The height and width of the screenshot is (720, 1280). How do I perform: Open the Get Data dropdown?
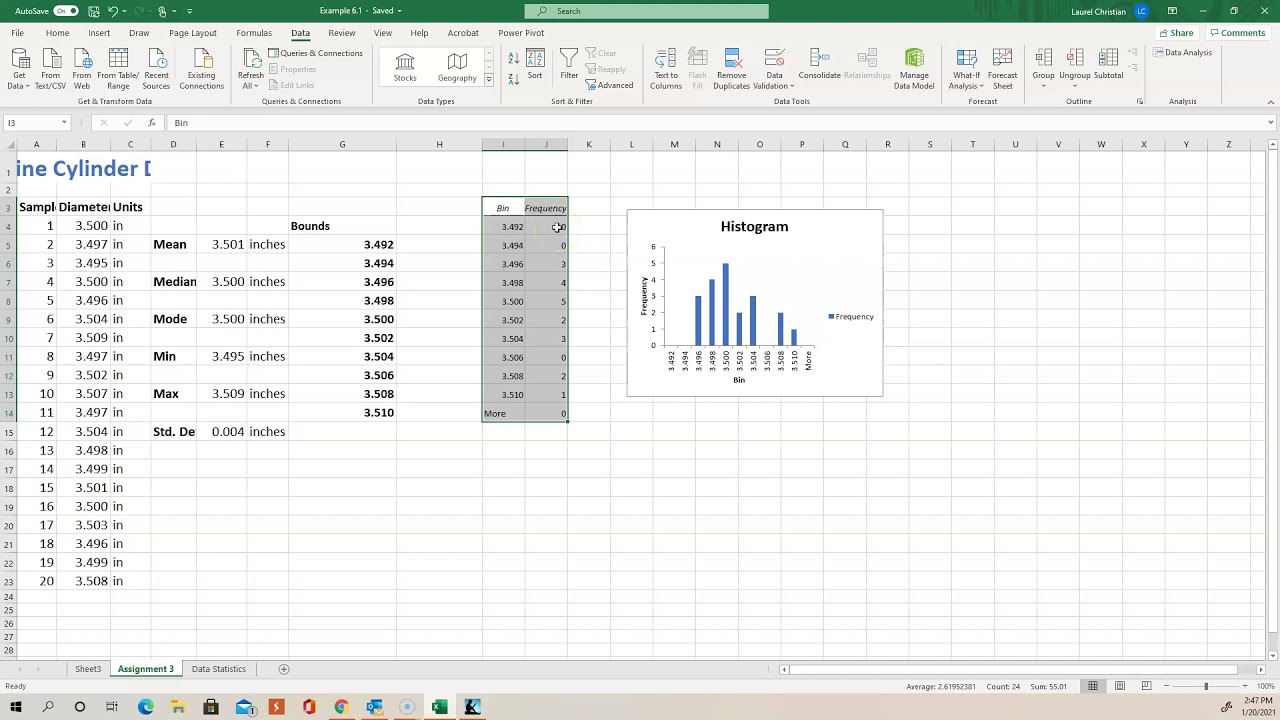pos(19,69)
